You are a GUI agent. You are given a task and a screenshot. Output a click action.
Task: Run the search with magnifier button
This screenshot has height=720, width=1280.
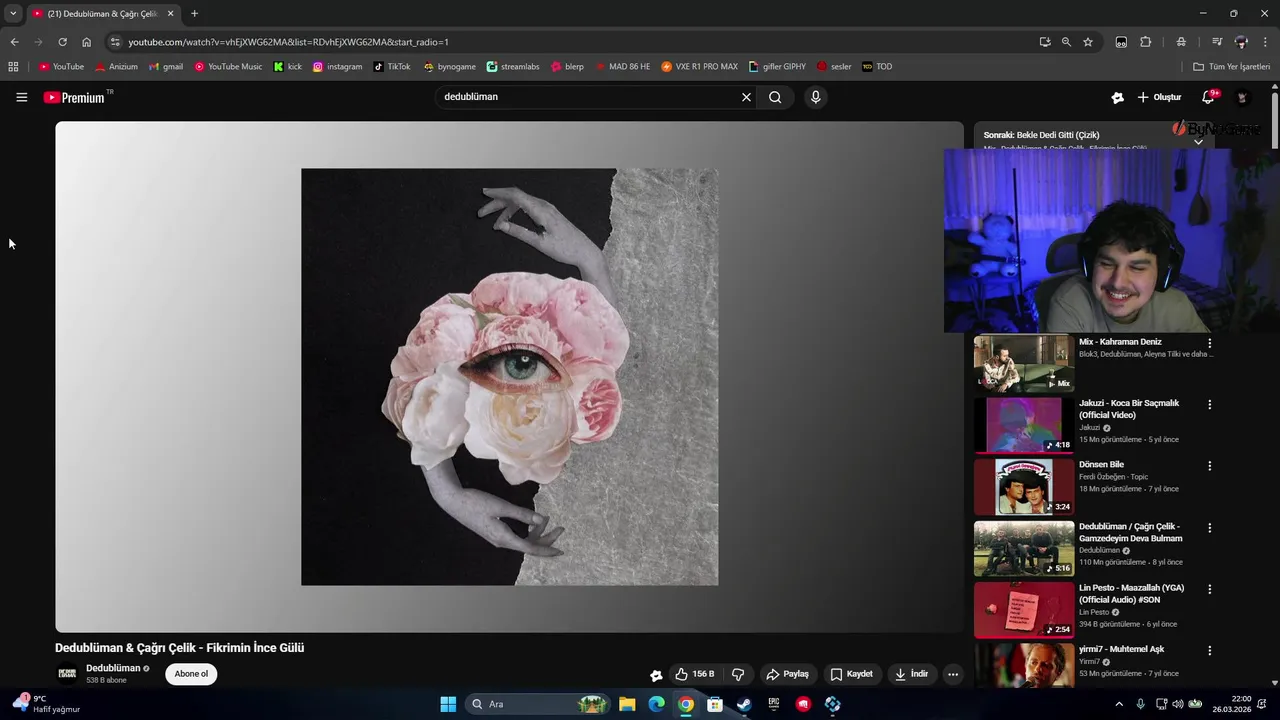[775, 97]
